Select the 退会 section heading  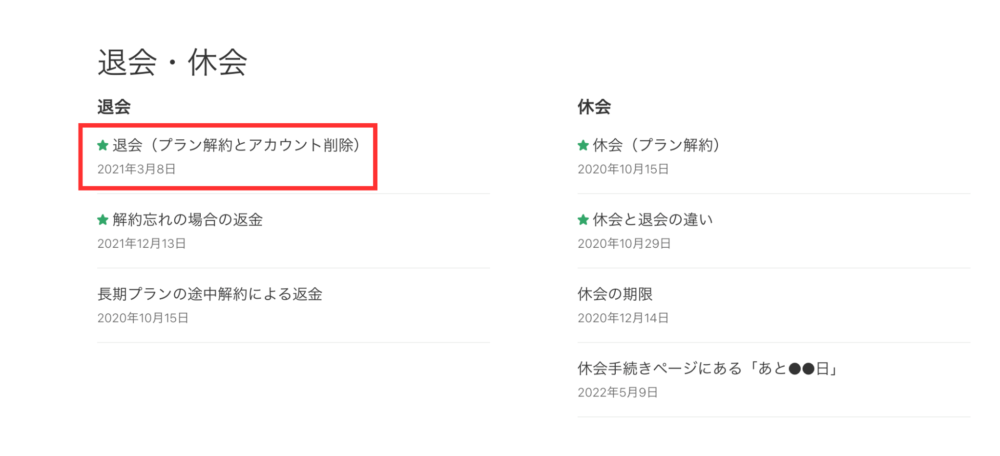pyautogui.click(x=114, y=107)
